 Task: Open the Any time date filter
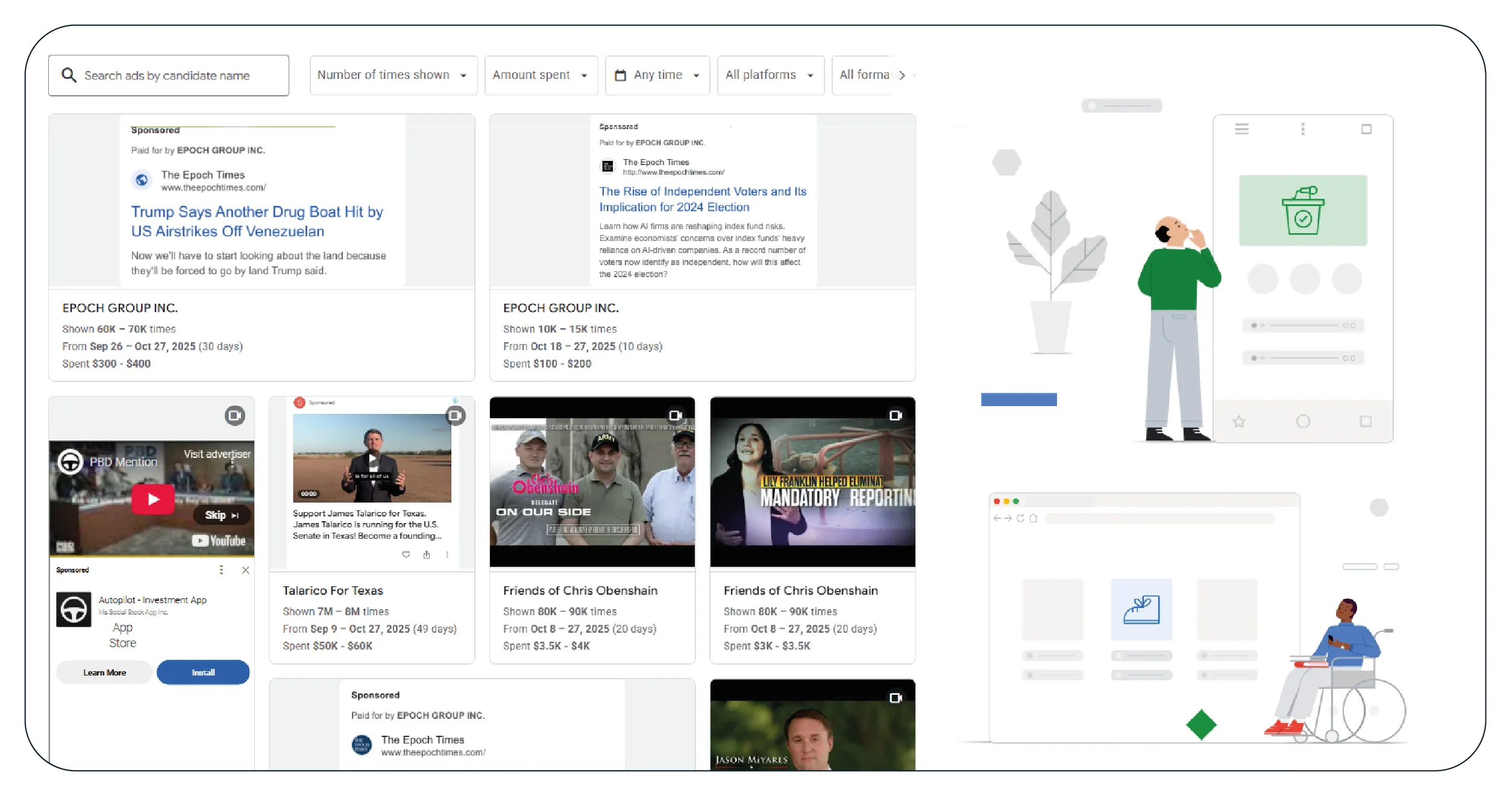tap(658, 75)
